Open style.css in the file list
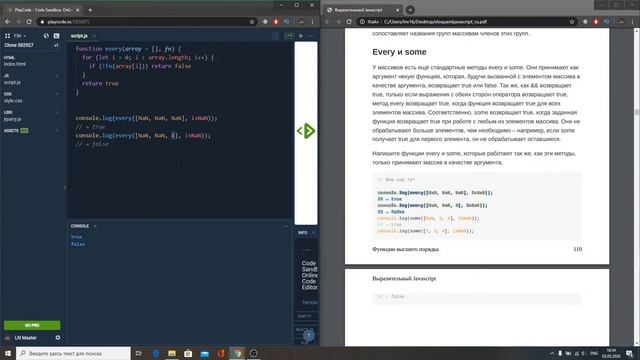Image resolution: width=640 pixels, height=360 pixels. pos(13,101)
